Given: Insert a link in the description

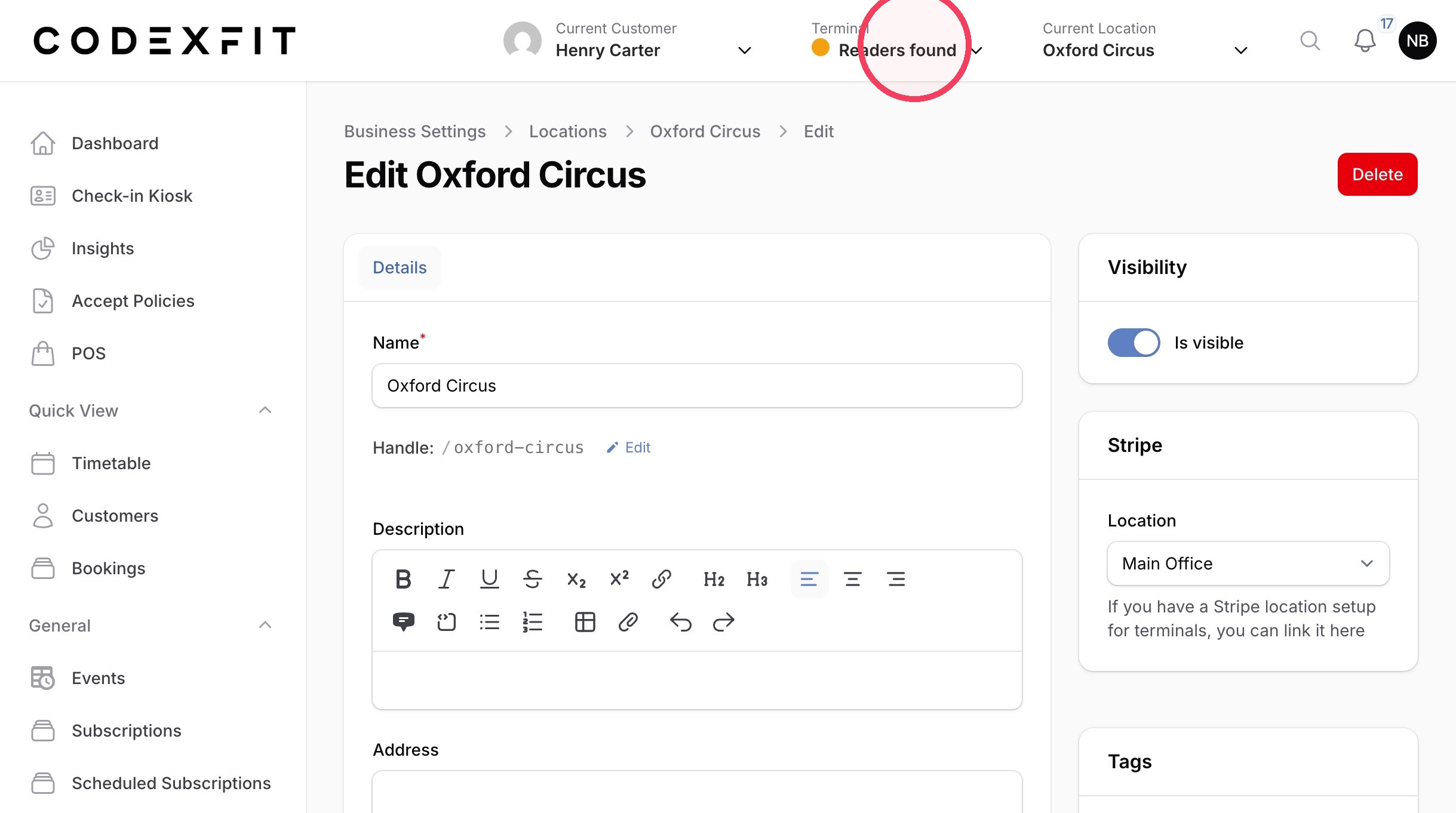Looking at the screenshot, I should (661, 579).
